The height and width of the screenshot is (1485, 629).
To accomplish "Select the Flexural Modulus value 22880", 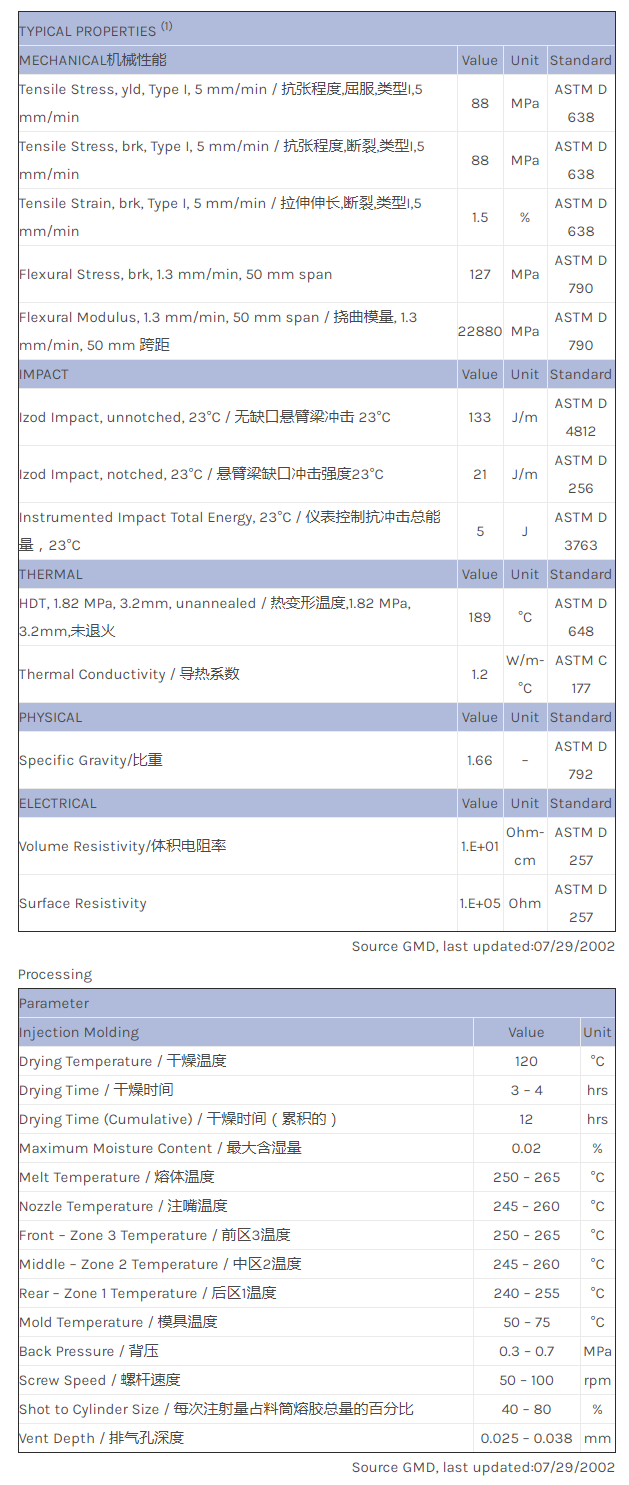I will tap(480, 331).
